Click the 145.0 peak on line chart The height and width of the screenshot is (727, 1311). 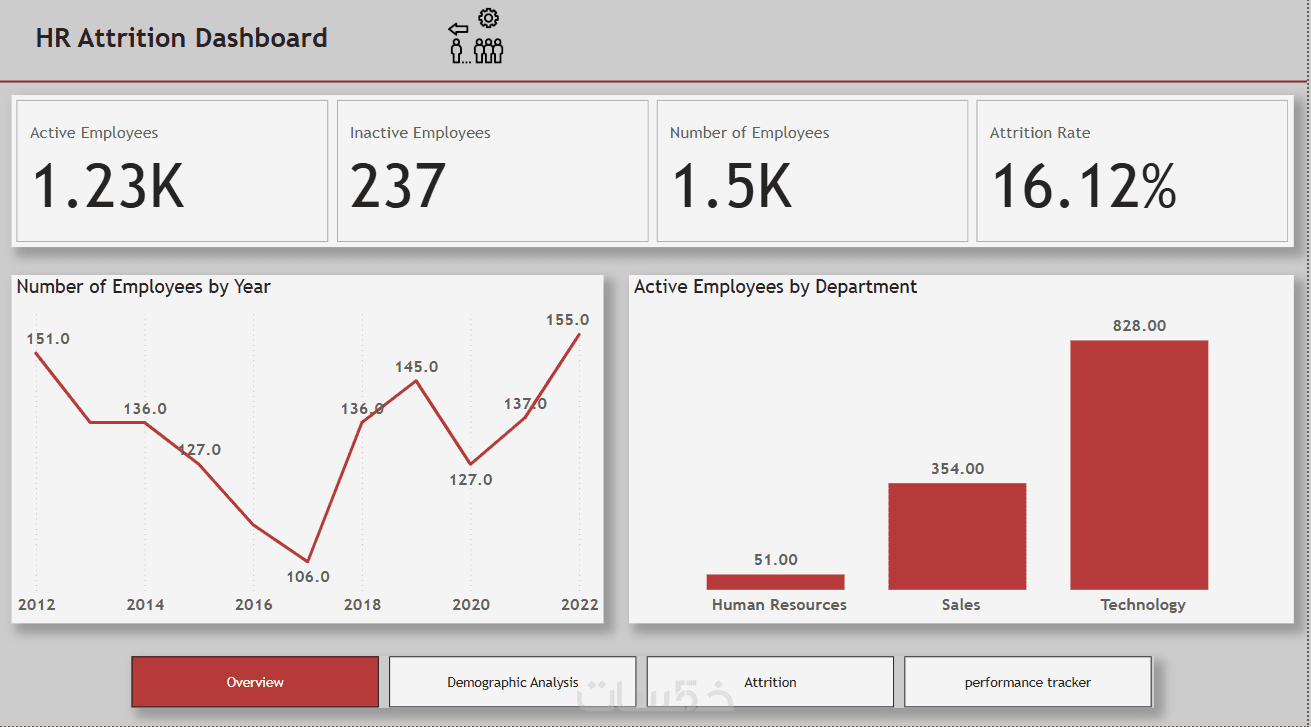(x=416, y=380)
